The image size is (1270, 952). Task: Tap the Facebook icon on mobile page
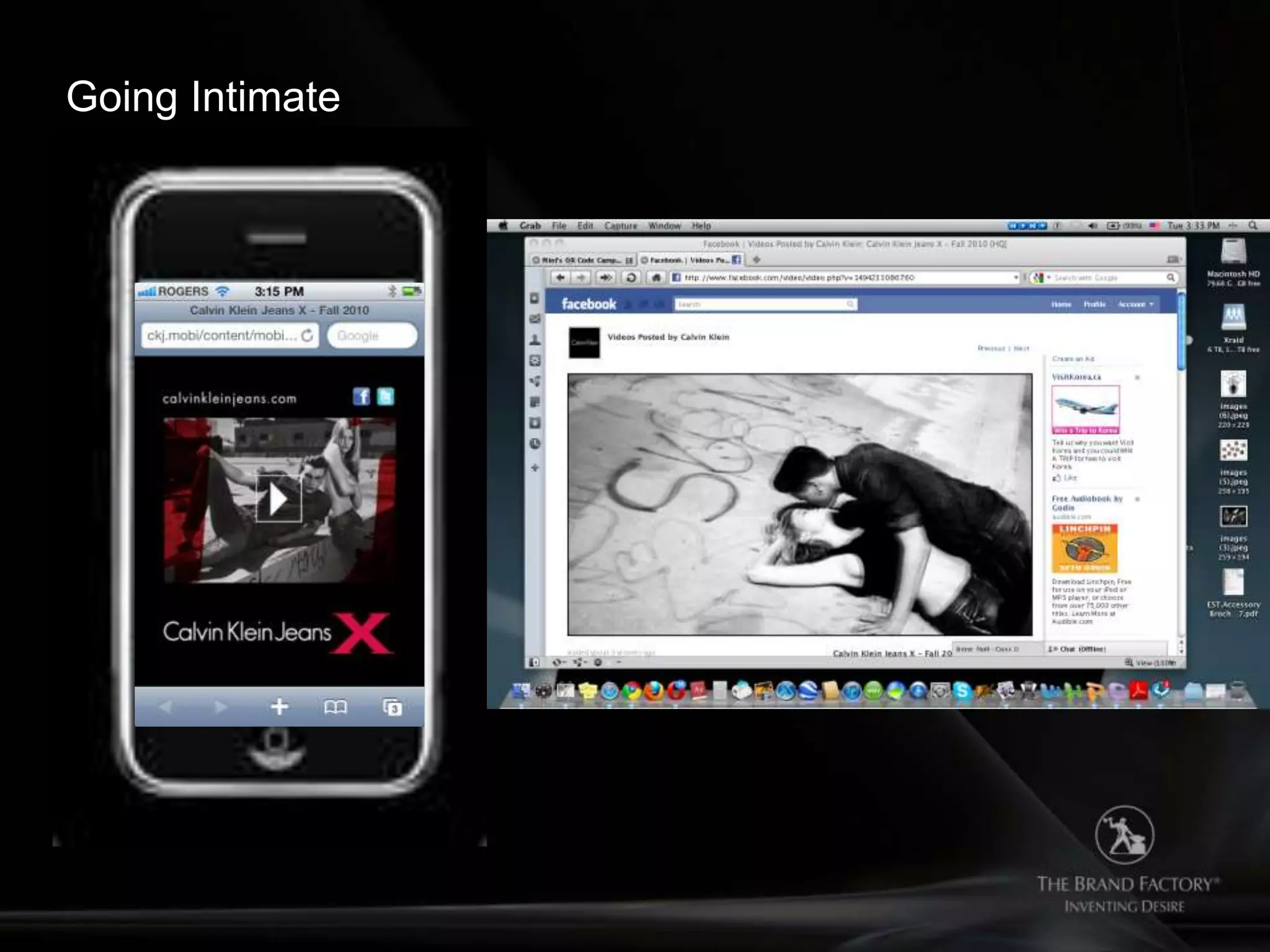pyautogui.click(x=361, y=397)
